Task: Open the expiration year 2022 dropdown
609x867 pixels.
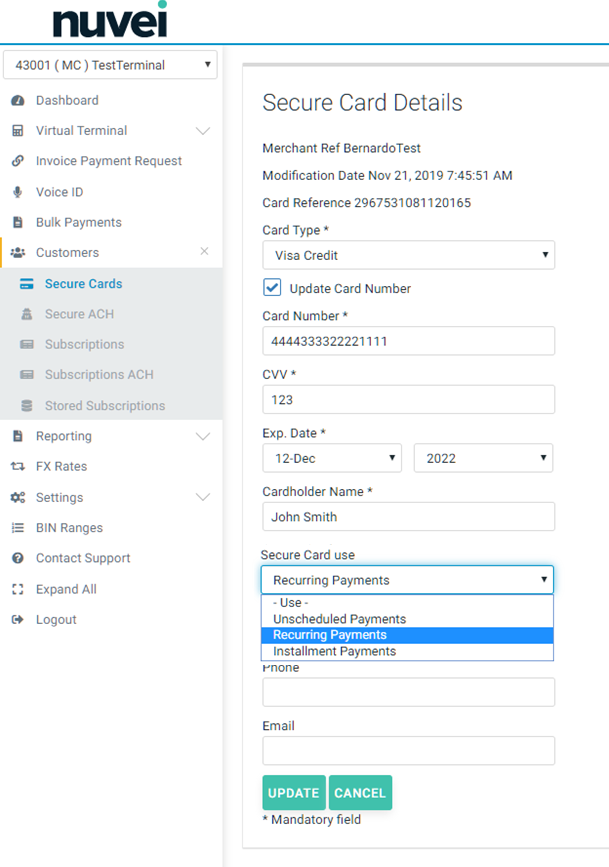Action: point(483,458)
